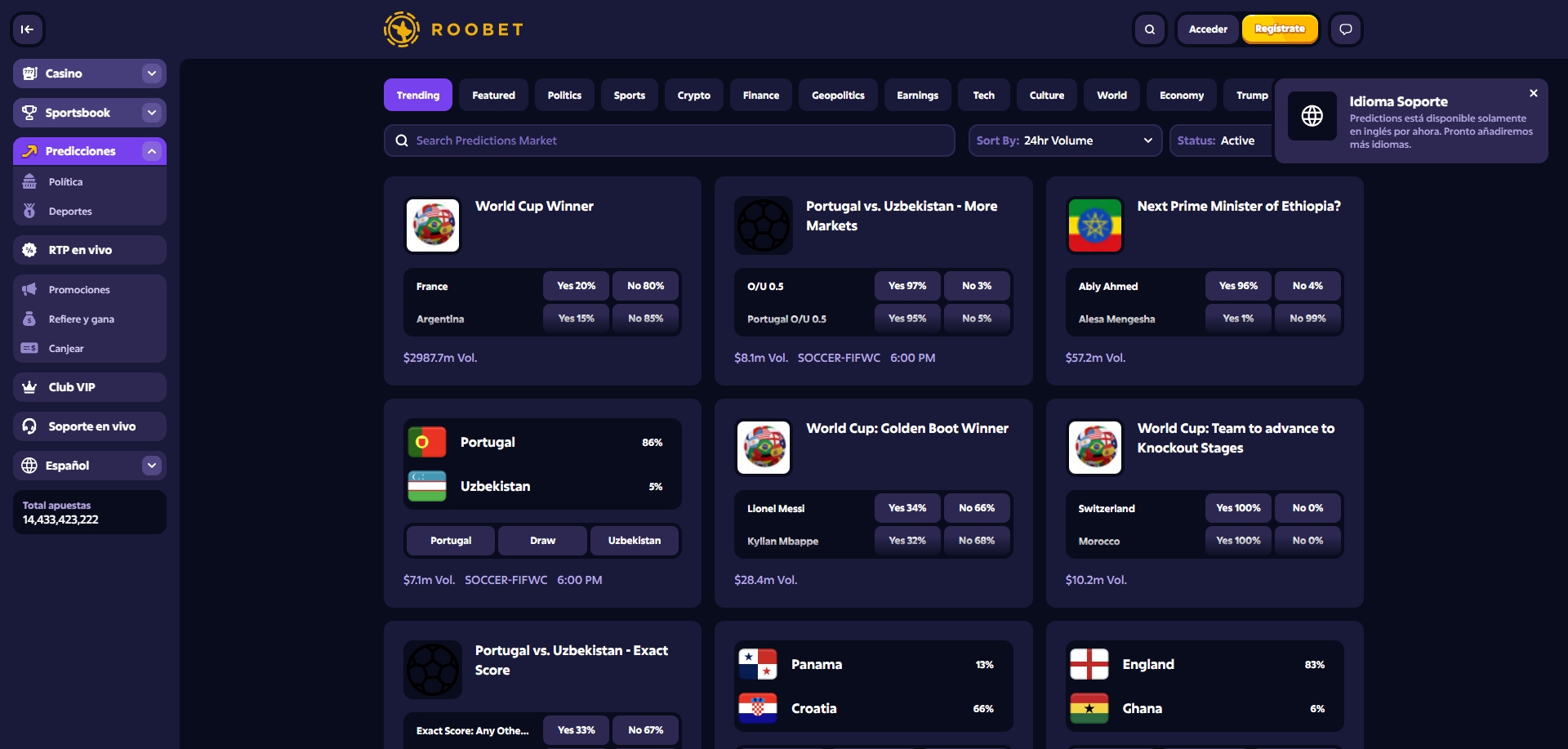
Task: Click the Total apuestas counter
Action: pyautogui.click(x=90, y=512)
